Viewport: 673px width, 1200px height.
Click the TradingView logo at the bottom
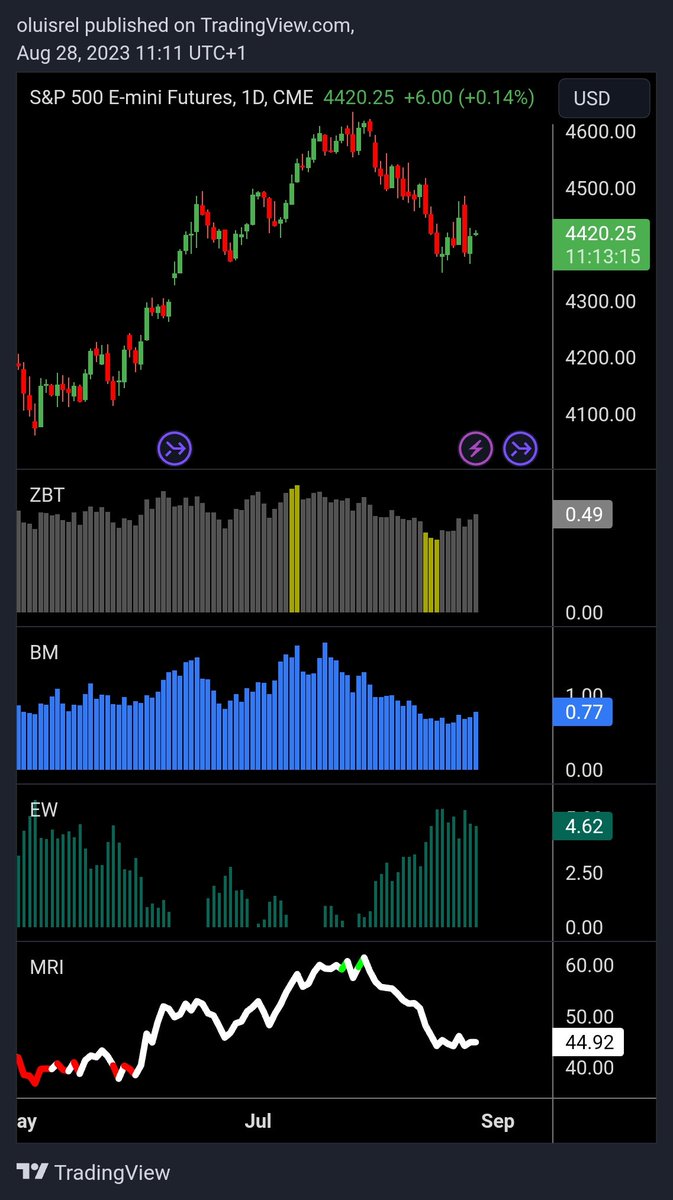coord(94,1172)
